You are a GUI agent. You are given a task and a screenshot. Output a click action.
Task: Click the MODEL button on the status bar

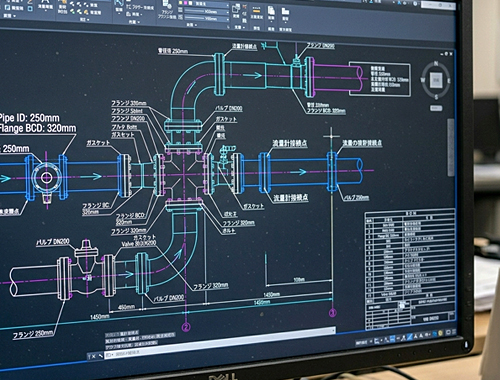click(x=361, y=343)
